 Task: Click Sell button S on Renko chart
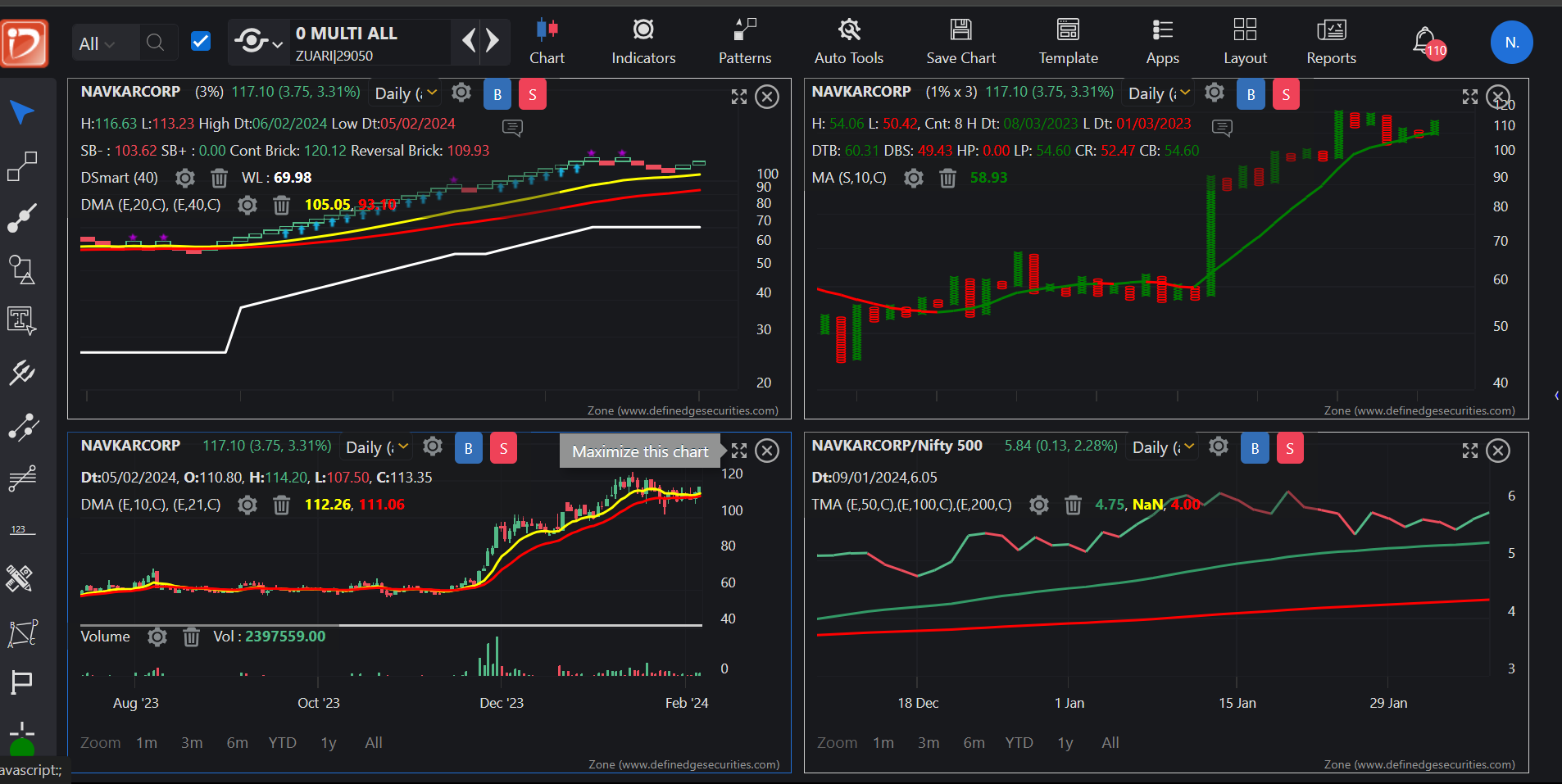(x=533, y=94)
